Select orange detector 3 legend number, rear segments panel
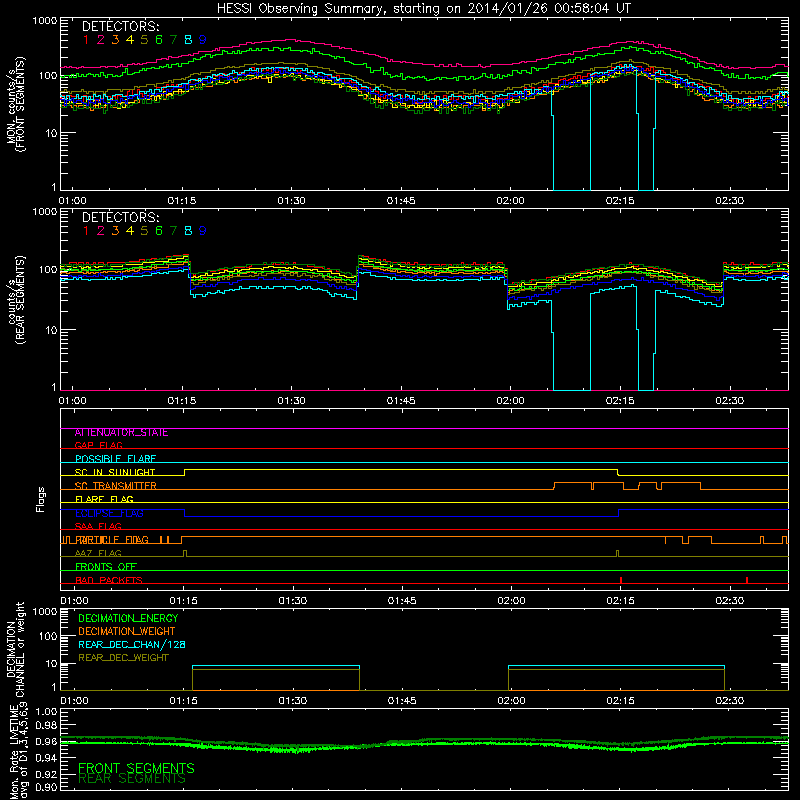The width and height of the screenshot is (800, 800). pos(115,231)
